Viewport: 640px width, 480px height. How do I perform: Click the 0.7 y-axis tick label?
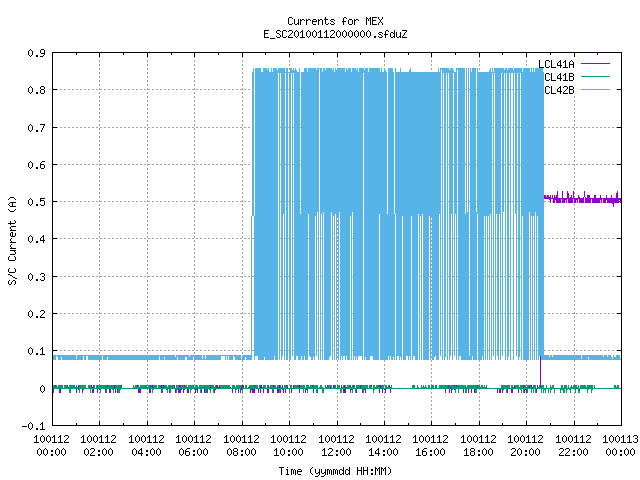[x=36, y=128]
